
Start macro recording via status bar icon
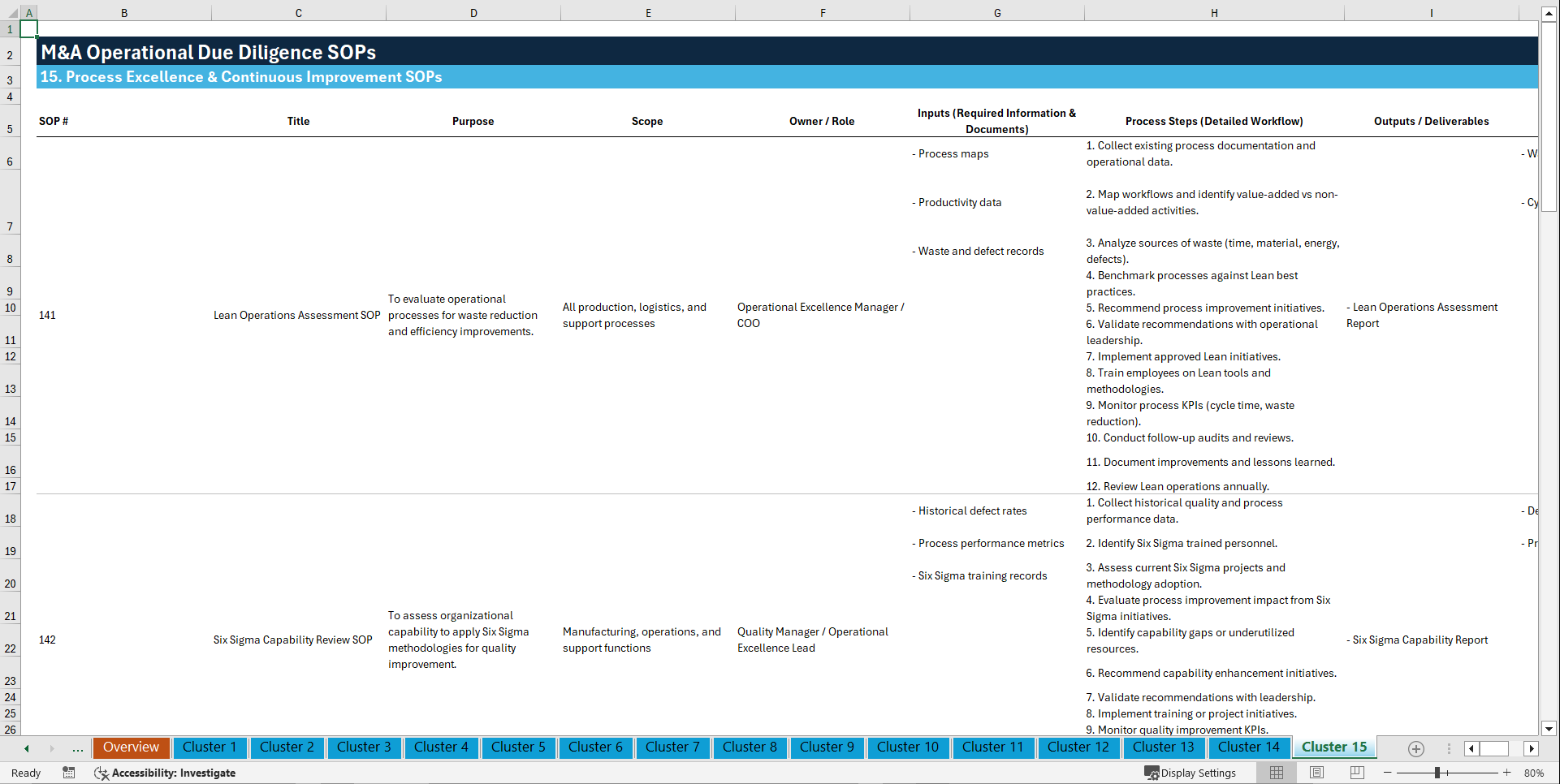[x=69, y=773]
